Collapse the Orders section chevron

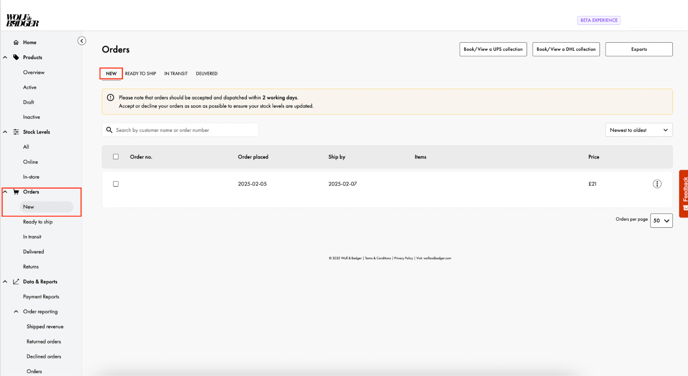point(5,192)
